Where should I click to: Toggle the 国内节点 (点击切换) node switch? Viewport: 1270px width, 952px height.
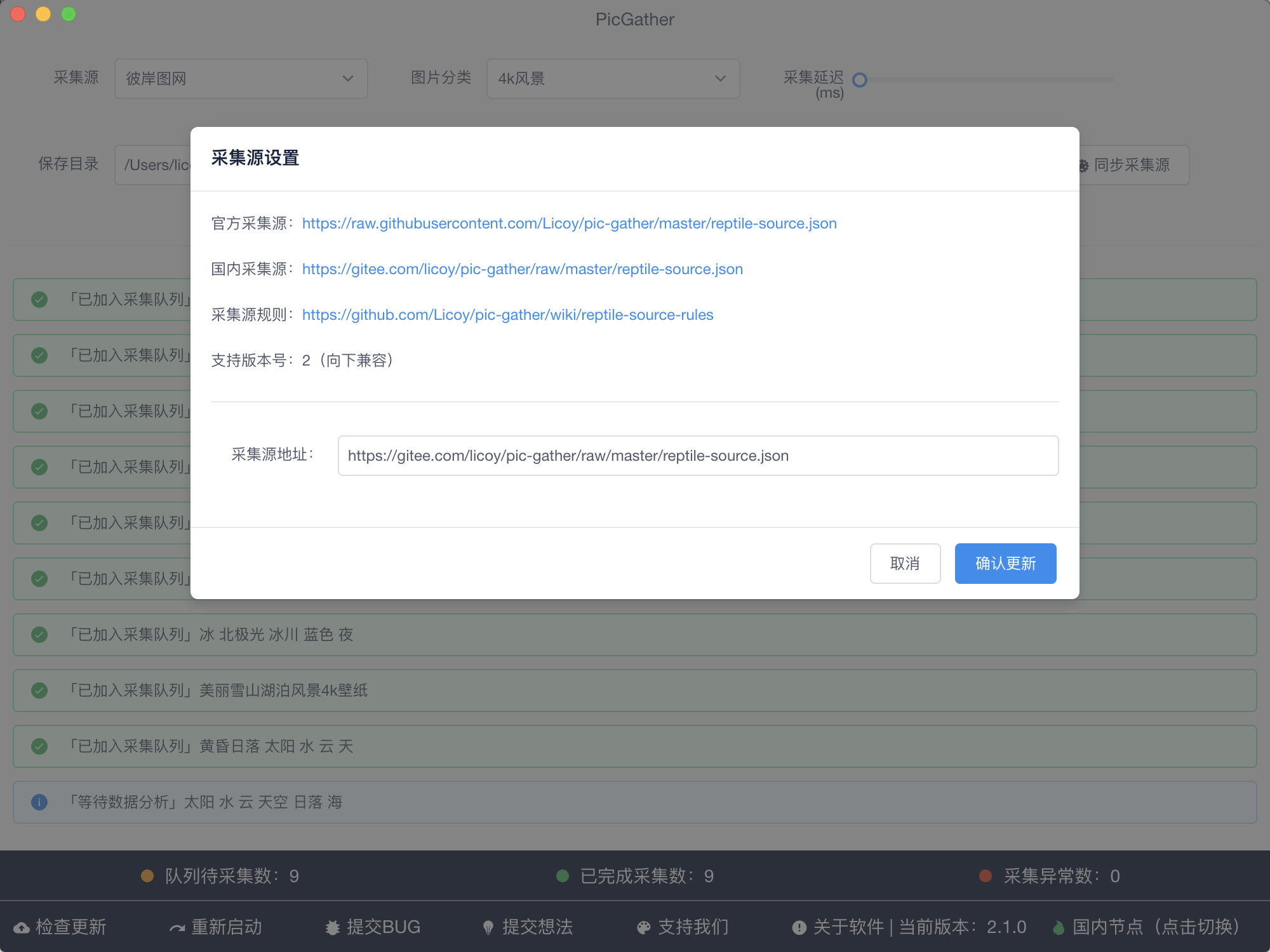1154,927
